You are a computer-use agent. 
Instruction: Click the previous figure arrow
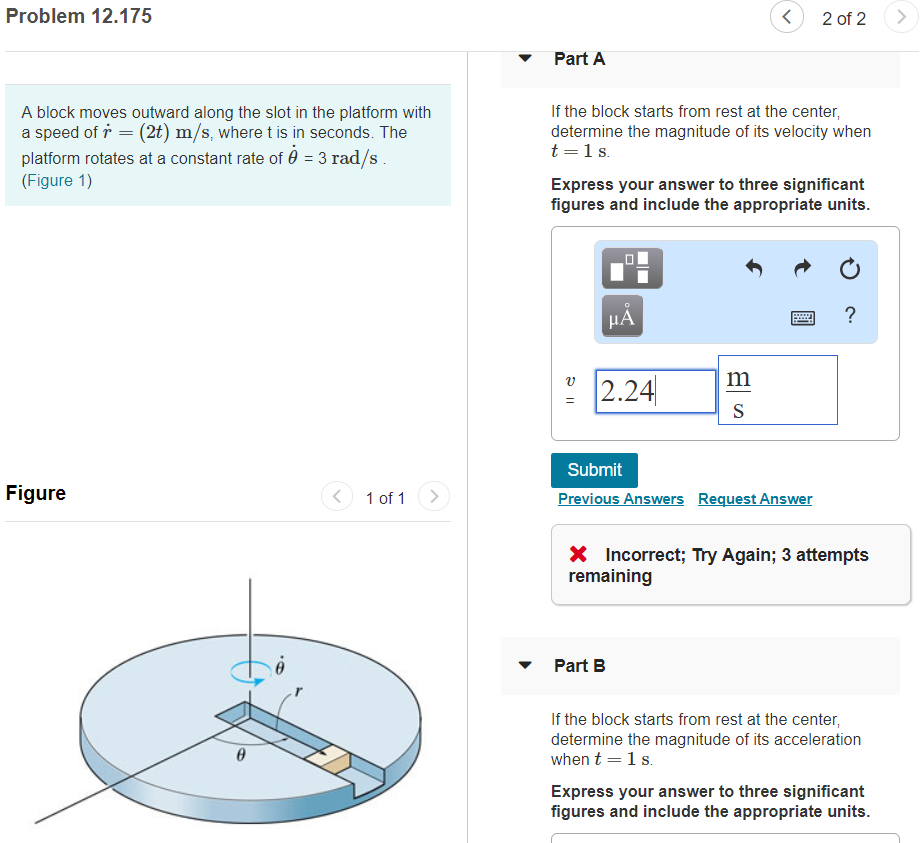336,496
